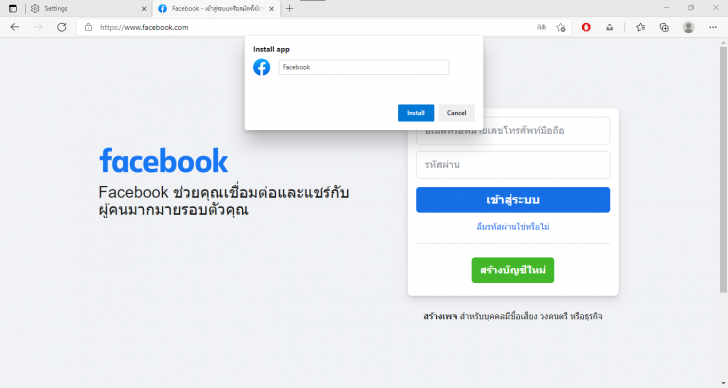
Task: Open the Settings and more menu
Action: pos(713,27)
